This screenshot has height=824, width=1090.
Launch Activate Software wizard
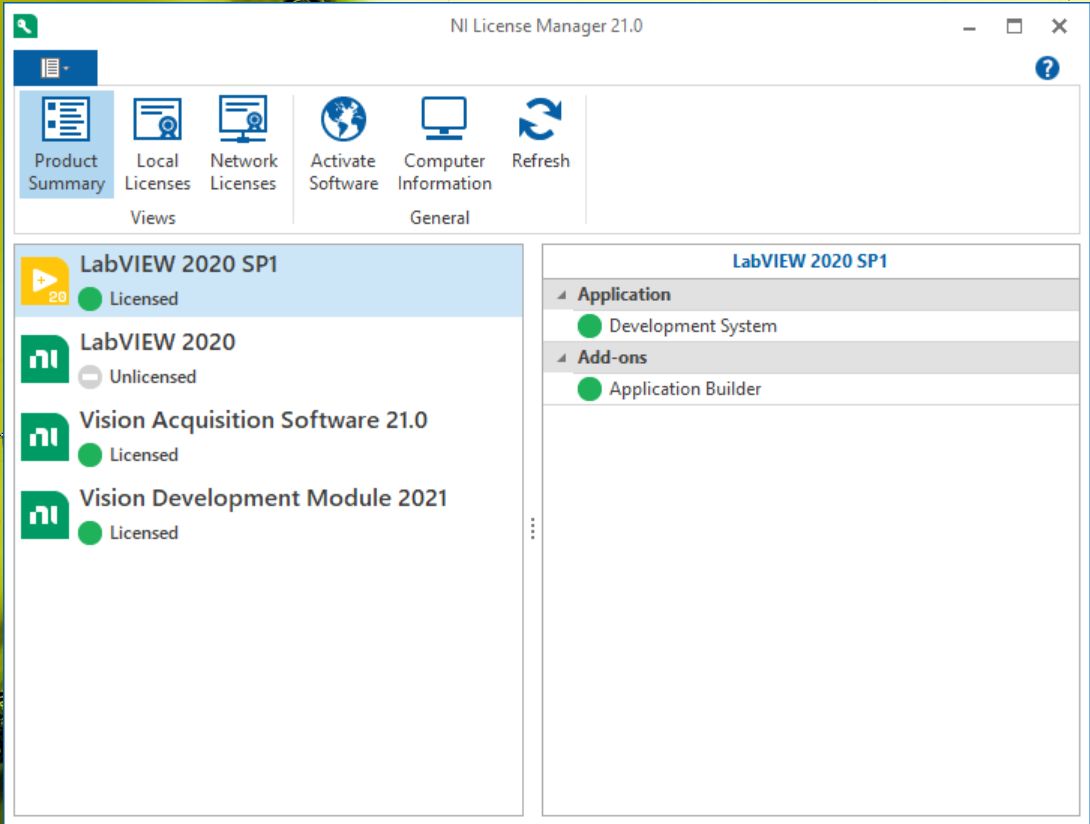tap(343, 145)
